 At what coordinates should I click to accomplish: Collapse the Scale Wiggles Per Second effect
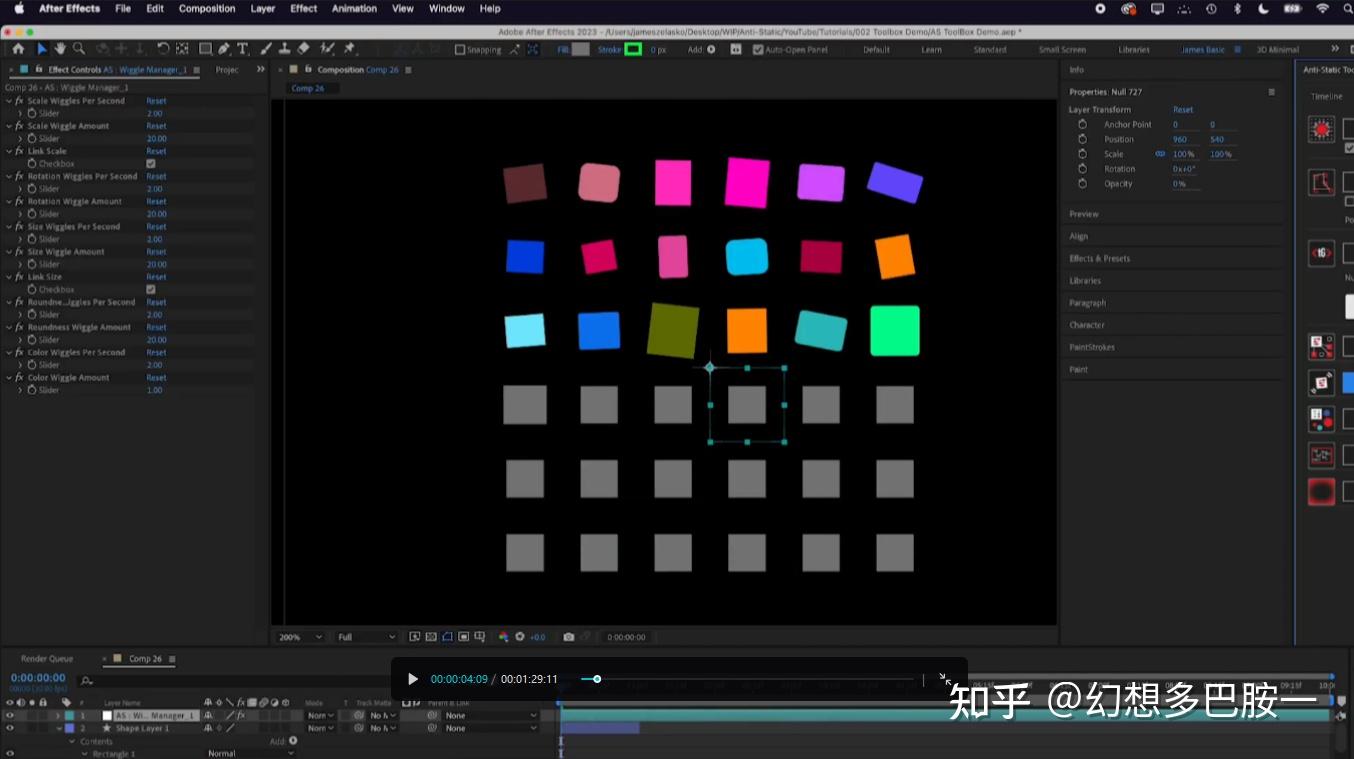(x=9, y=101)
